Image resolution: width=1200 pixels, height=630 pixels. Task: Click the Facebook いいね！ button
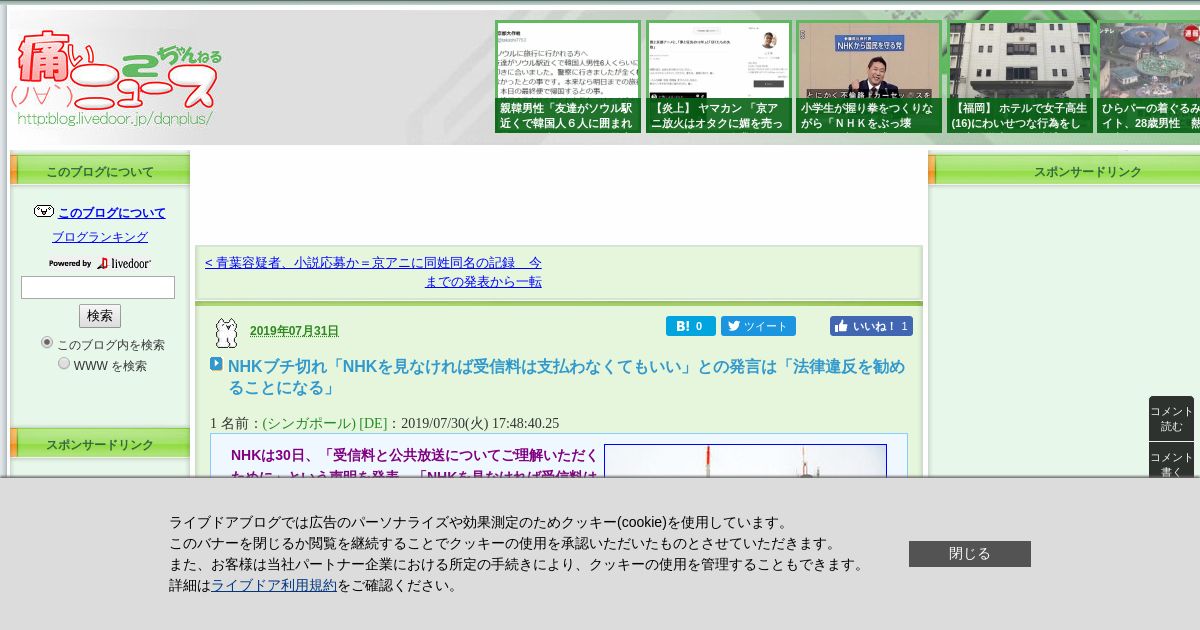[x=871, y=326]
